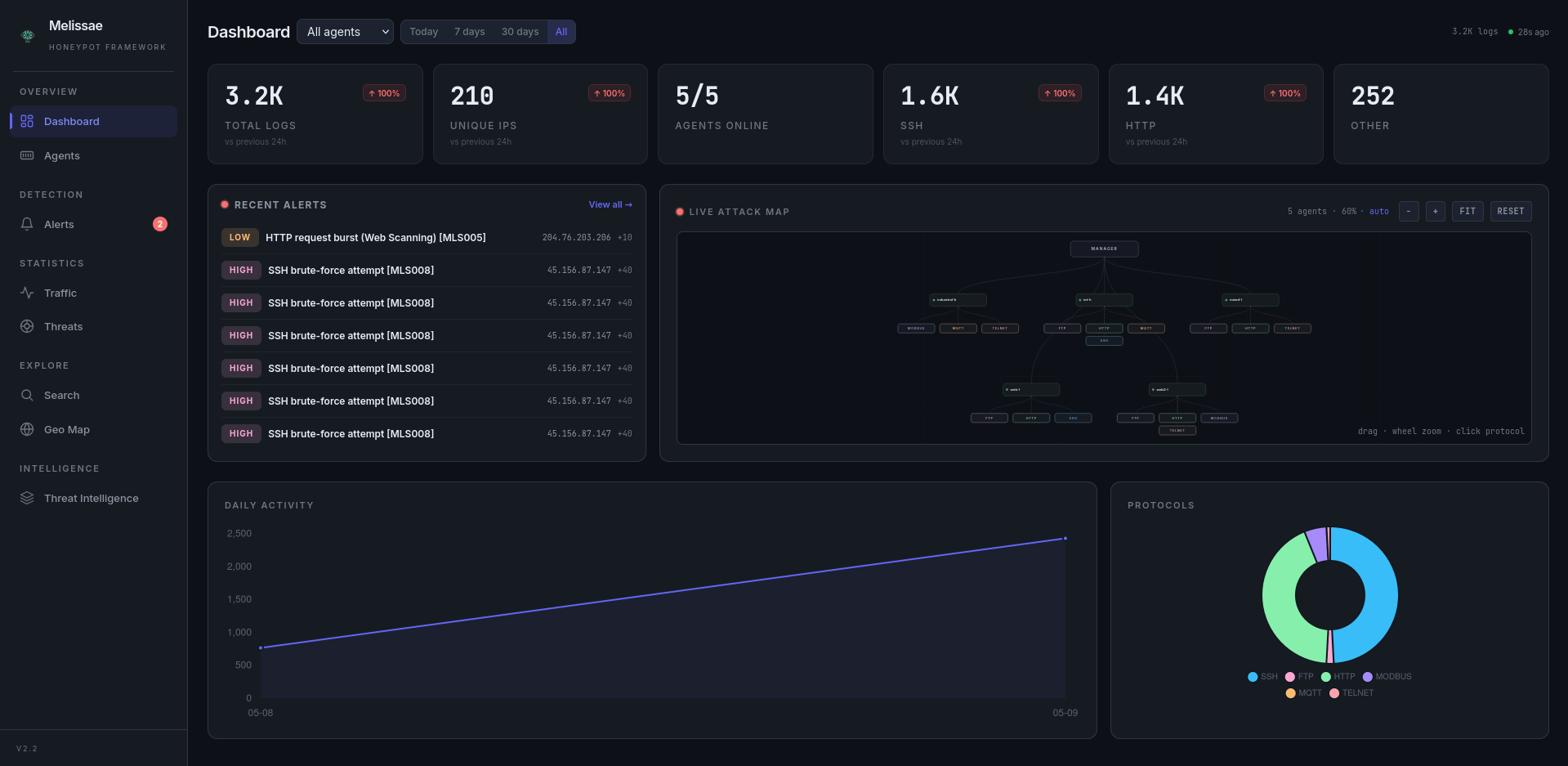Click the TELNET protocol under mixed-1
The image size is (1568, 766).
pyautogui.click(x=1292, y=329)
